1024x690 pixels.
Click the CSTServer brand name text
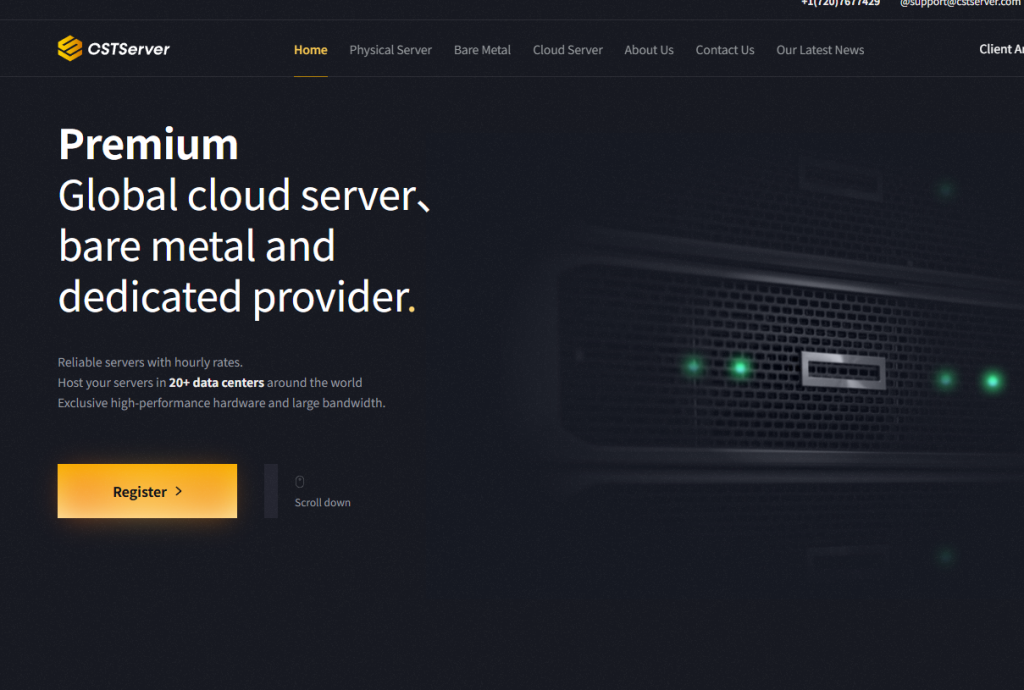point(129,49)
